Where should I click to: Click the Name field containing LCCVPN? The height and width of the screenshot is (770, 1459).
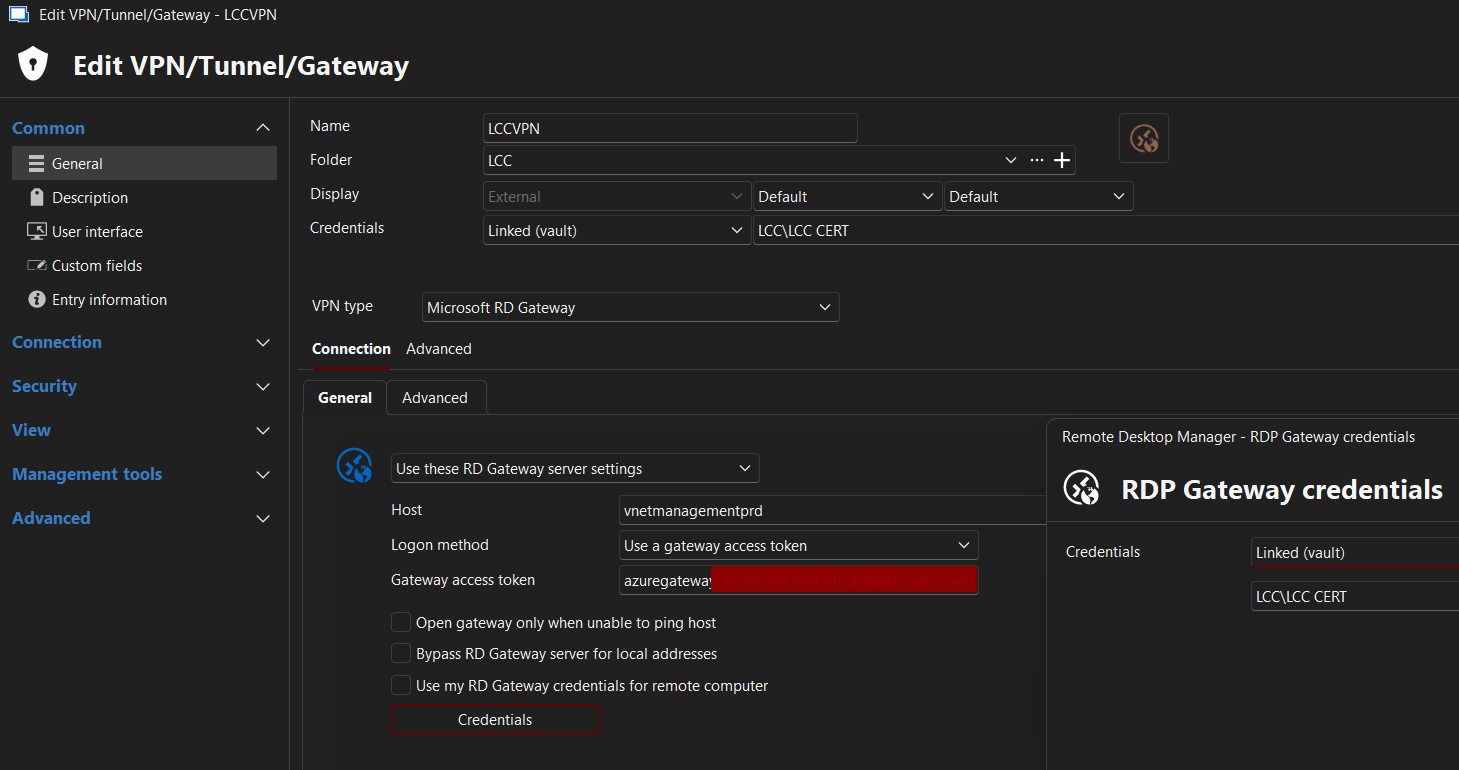click(x=670, y=128)
